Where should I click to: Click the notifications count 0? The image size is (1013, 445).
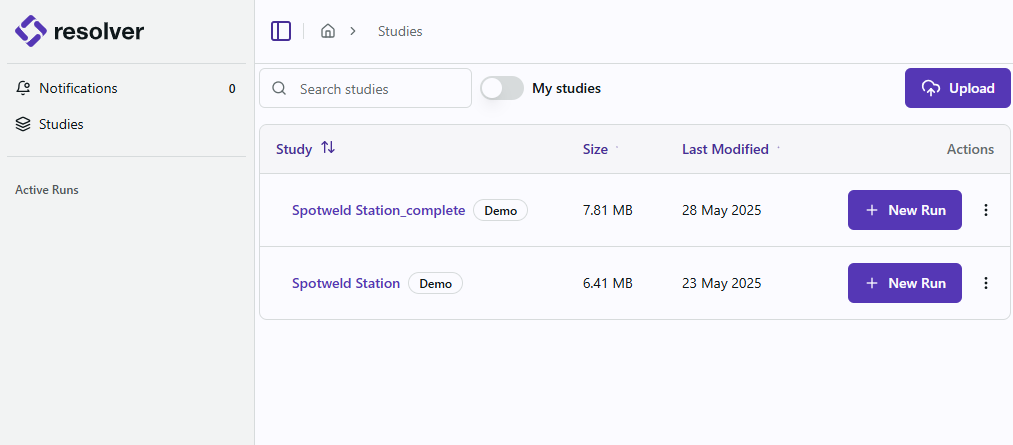click(232, 88)
